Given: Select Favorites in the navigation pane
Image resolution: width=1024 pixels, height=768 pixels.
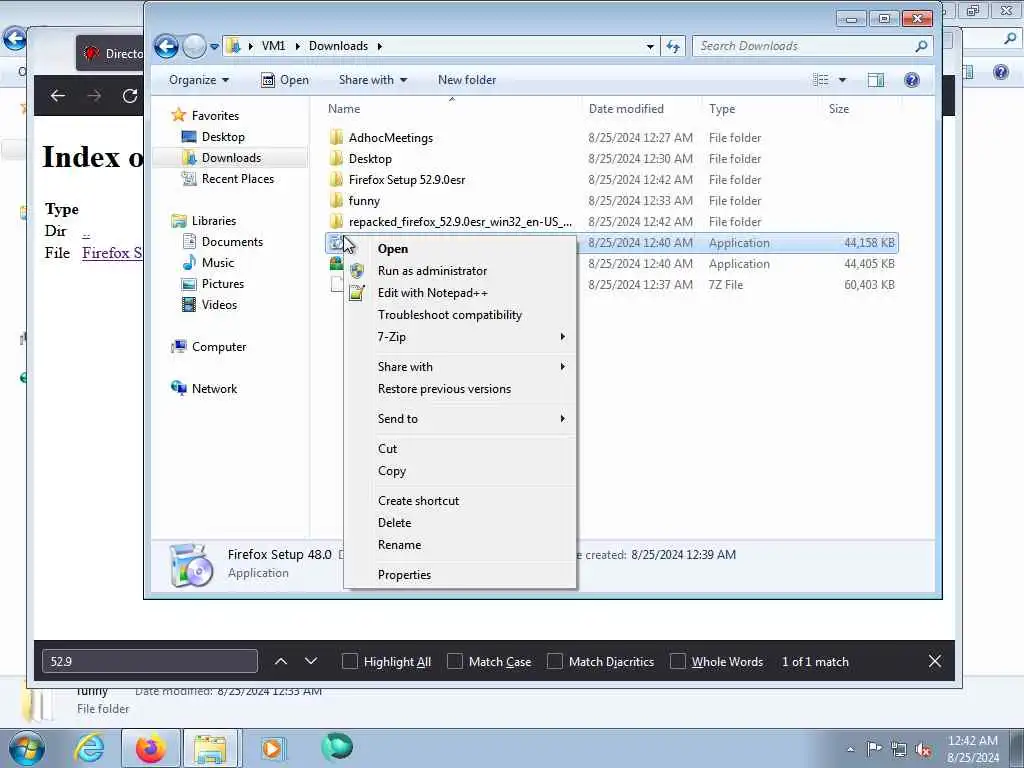Looking at the screenshot, I should (x=205, y=116).
